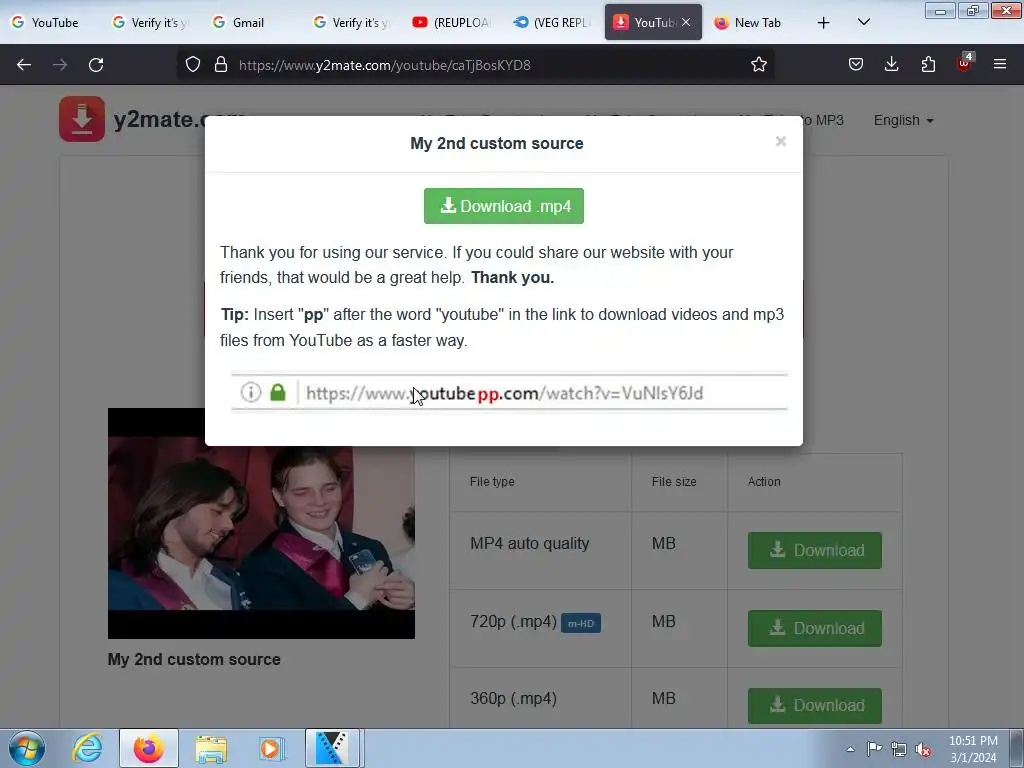Open Windows Explorer folder from taskbar
Viewport: 1024px width, 768px height.
[211, 749]
